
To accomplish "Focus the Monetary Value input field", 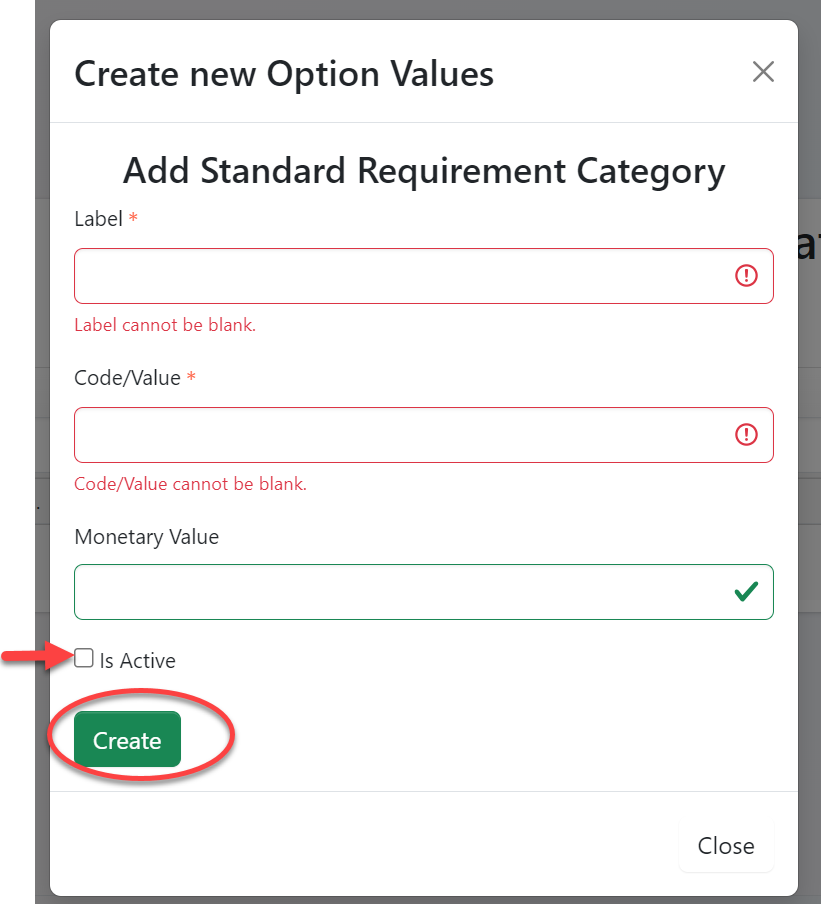I will [400, 592].
